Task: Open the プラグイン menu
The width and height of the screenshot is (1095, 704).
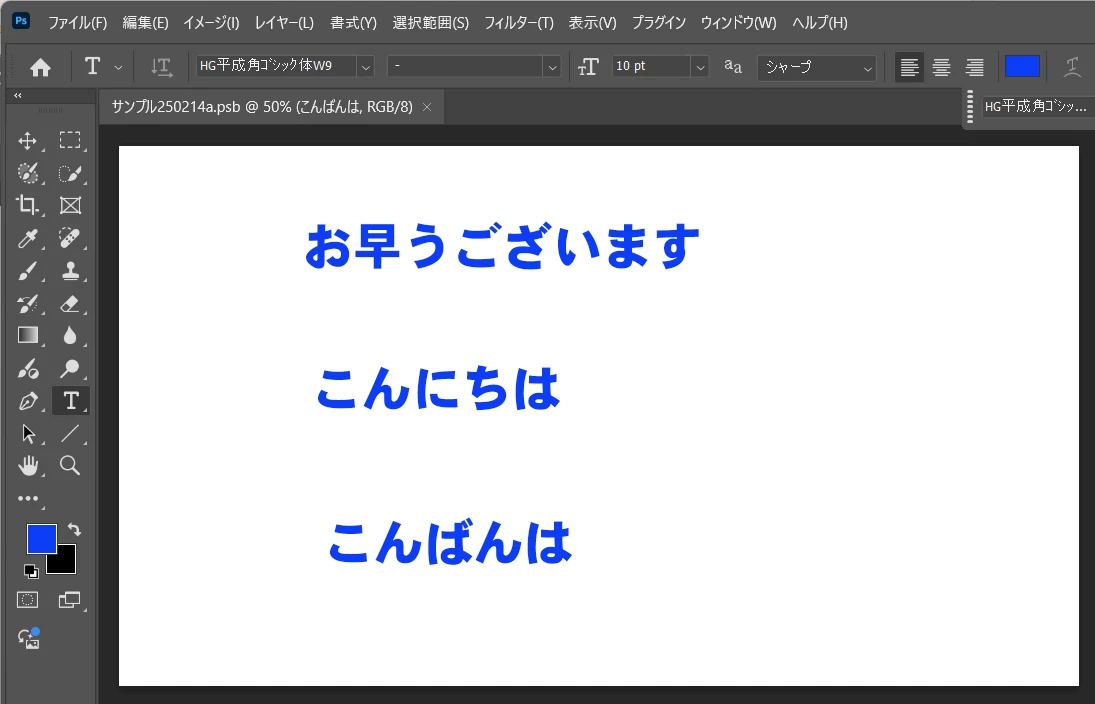Action: point(659,23)
